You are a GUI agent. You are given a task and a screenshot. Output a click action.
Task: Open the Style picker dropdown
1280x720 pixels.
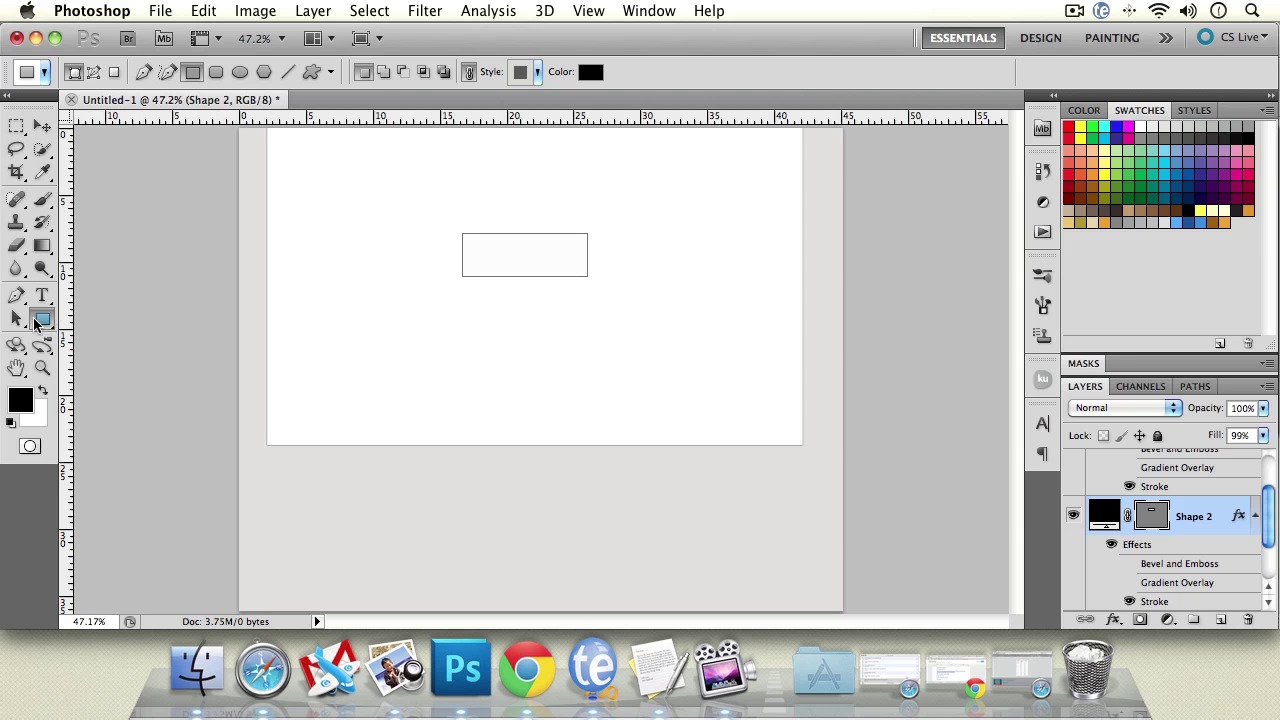(537, 72)
